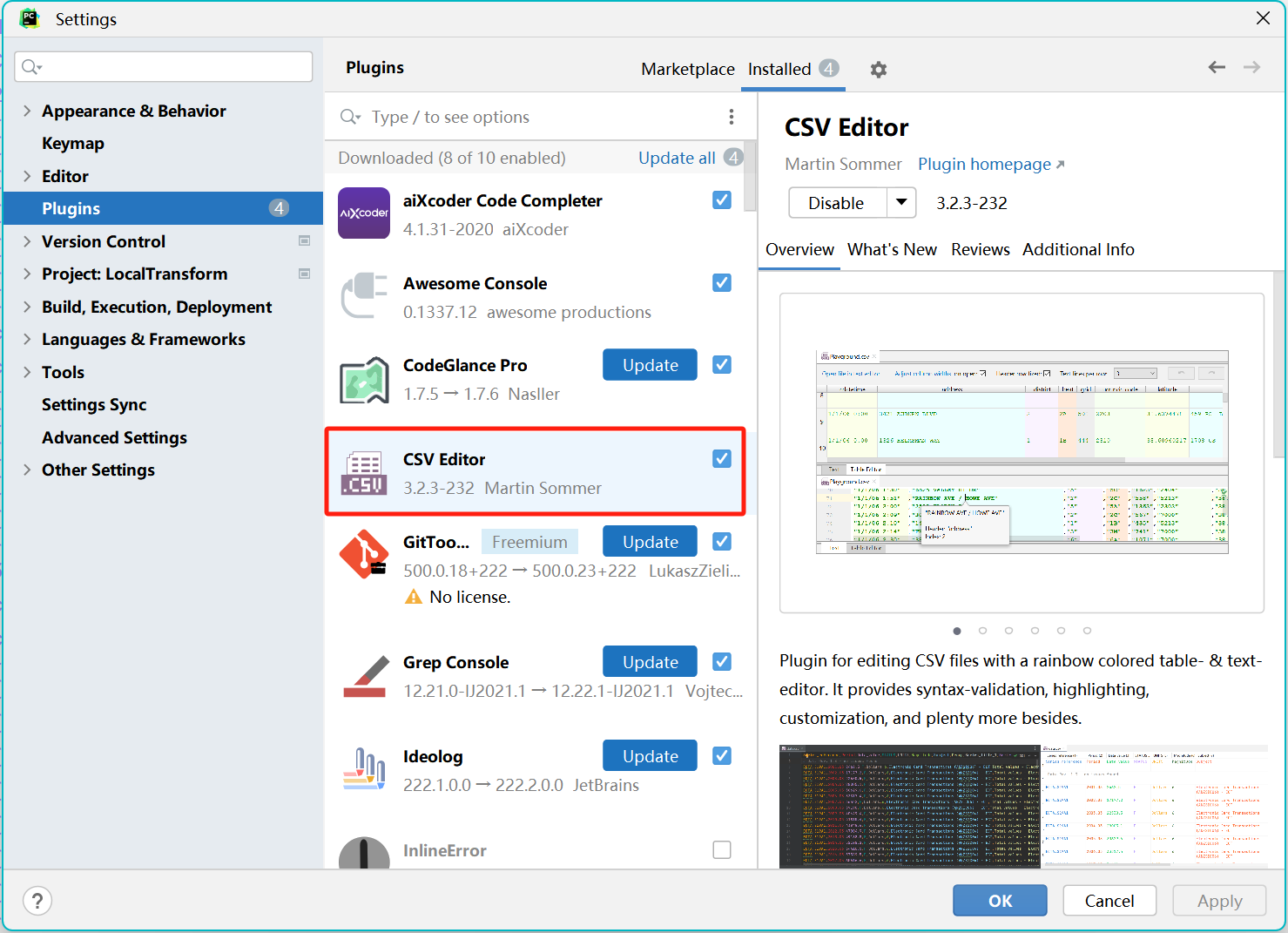Enable the InlineError plugin checkbox
This screenshot has height=933, width=1288.
pos(722,850)
